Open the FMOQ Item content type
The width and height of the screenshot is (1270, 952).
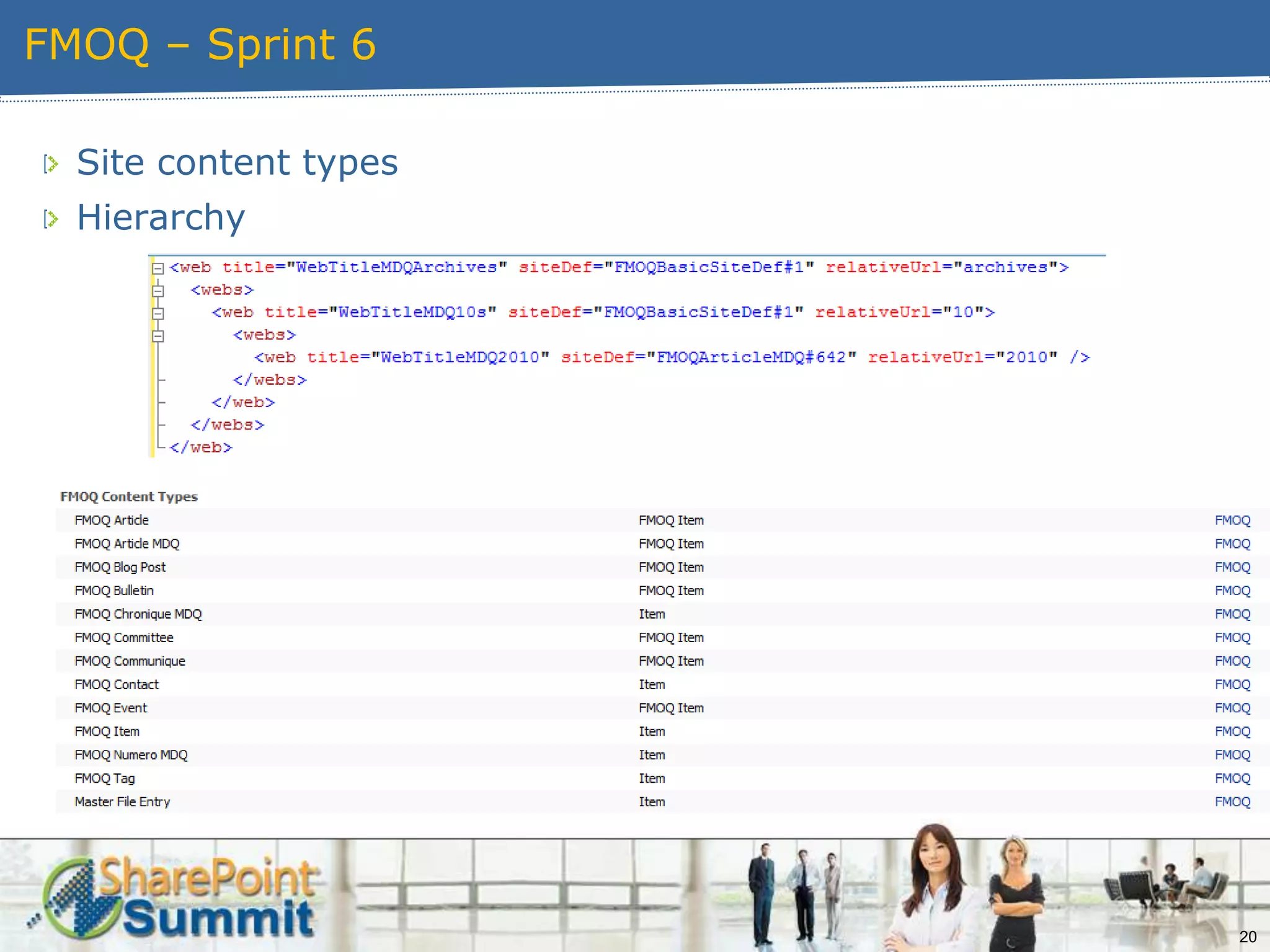click(x=107, y=731)
